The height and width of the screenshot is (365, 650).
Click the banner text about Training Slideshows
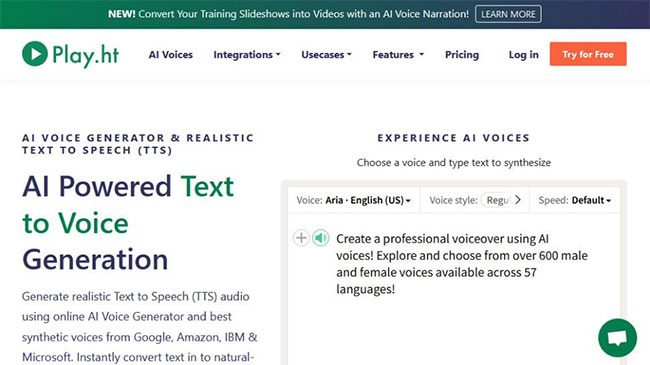tap(289, 14)
